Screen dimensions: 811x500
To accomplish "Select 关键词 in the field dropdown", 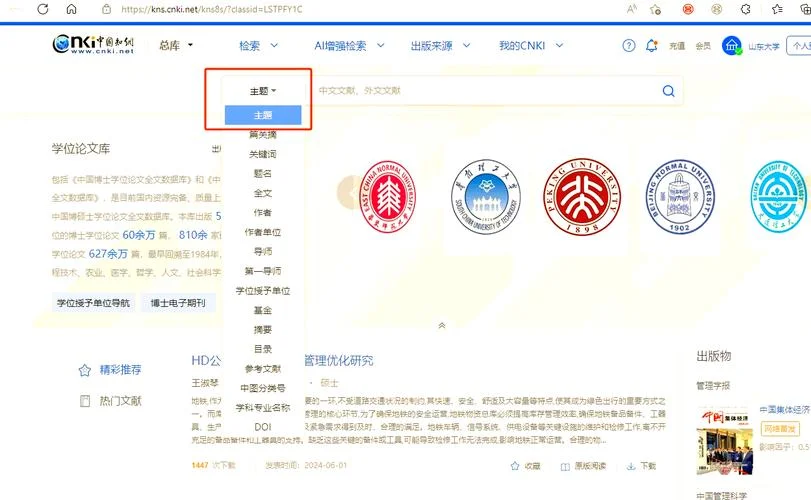I will coord(263,154).
